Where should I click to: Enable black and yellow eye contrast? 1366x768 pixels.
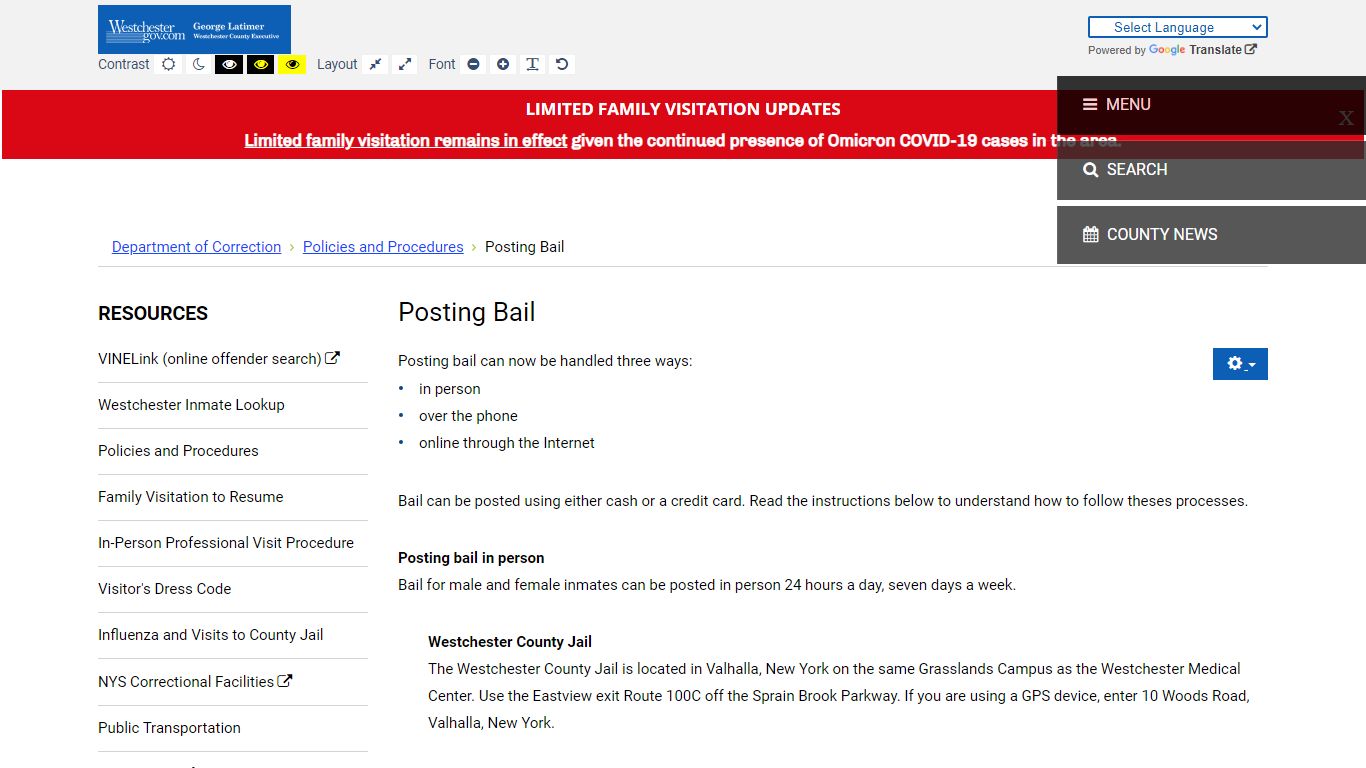[x=261, y=64]
